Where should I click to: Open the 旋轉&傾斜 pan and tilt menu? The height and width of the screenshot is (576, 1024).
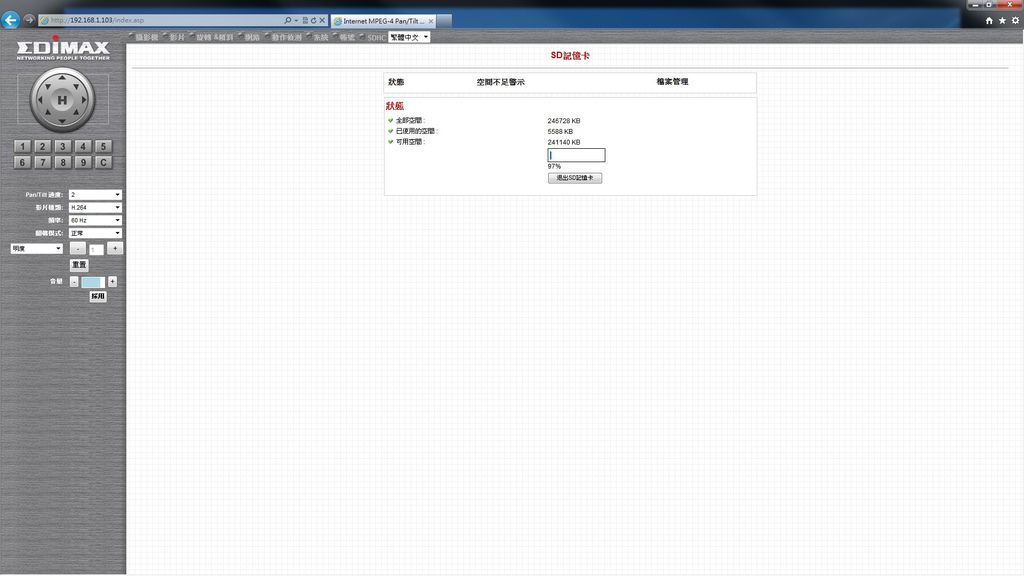(215, 37)
